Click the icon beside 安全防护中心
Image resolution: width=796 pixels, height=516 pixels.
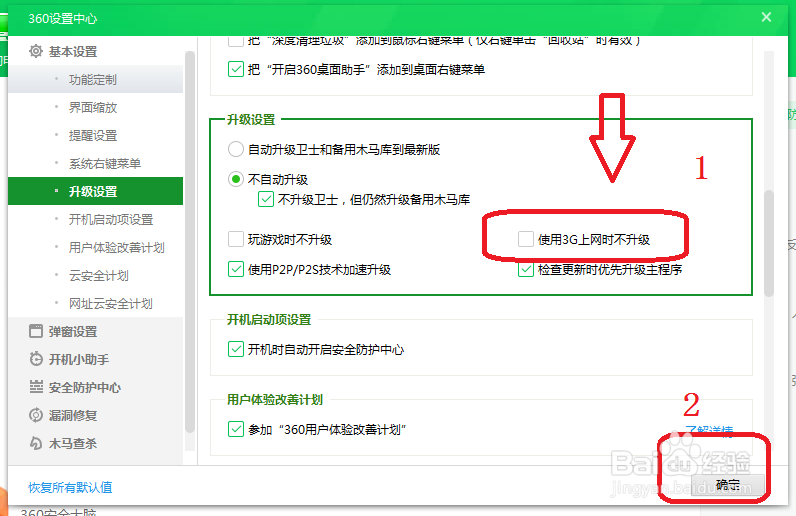click(x=36, y=387)
